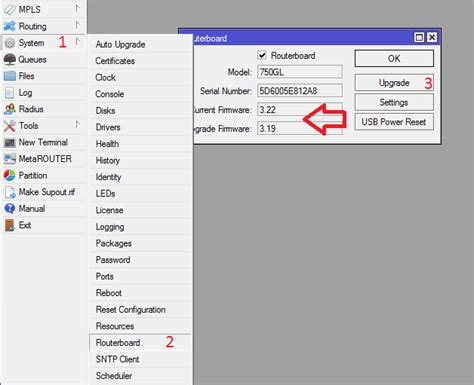Click the New Terminal screen icon
Screen dimensions: 474x385
(10, 142)
